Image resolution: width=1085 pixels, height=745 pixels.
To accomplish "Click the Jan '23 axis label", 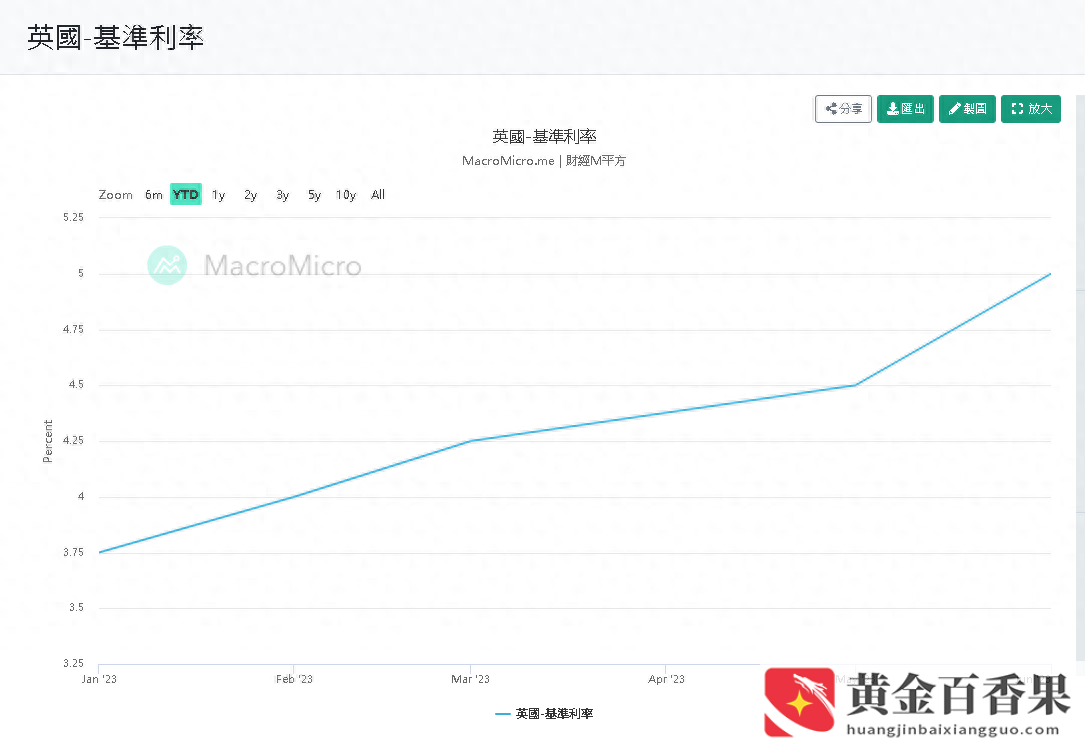I will [x=99, y=679].
